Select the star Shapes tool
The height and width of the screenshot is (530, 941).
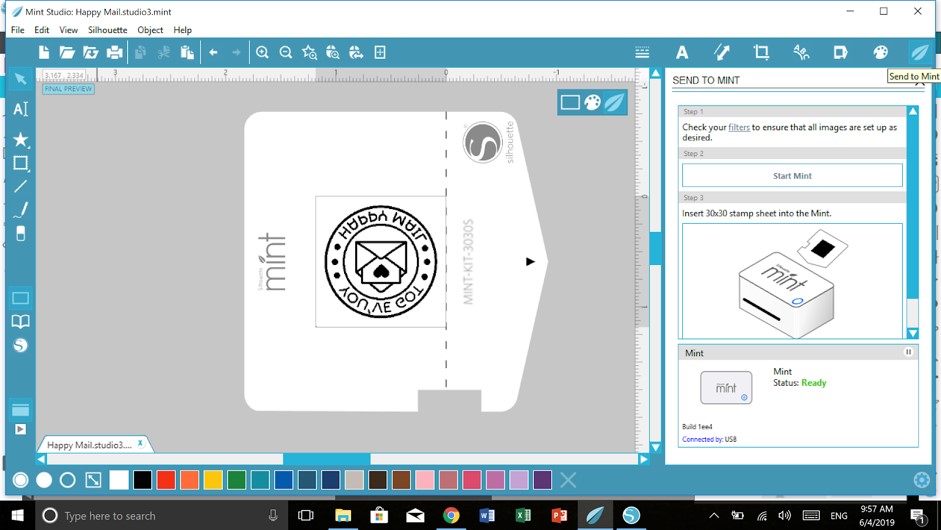click(x=20, y=139)
